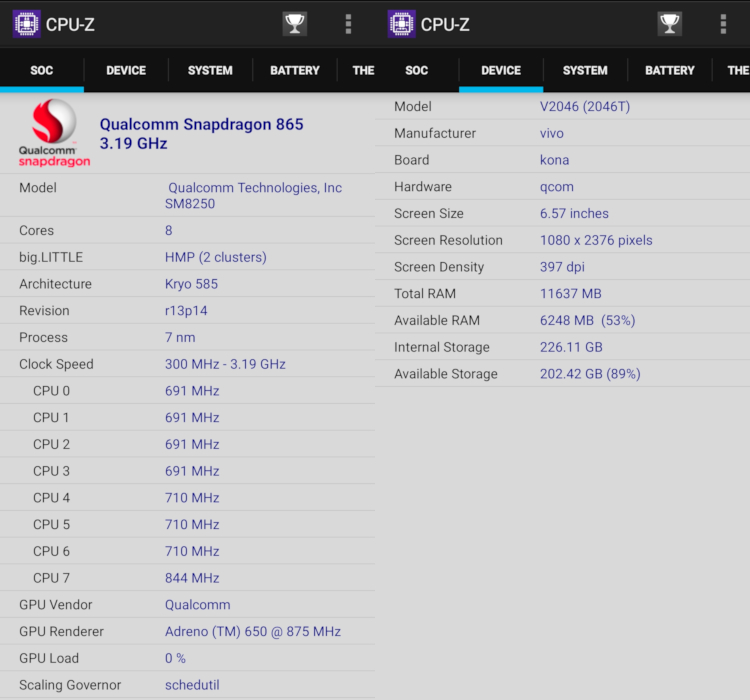Tap 'Kryo 585' architecture value
This screenshot has width=750, height=700.
191,284
